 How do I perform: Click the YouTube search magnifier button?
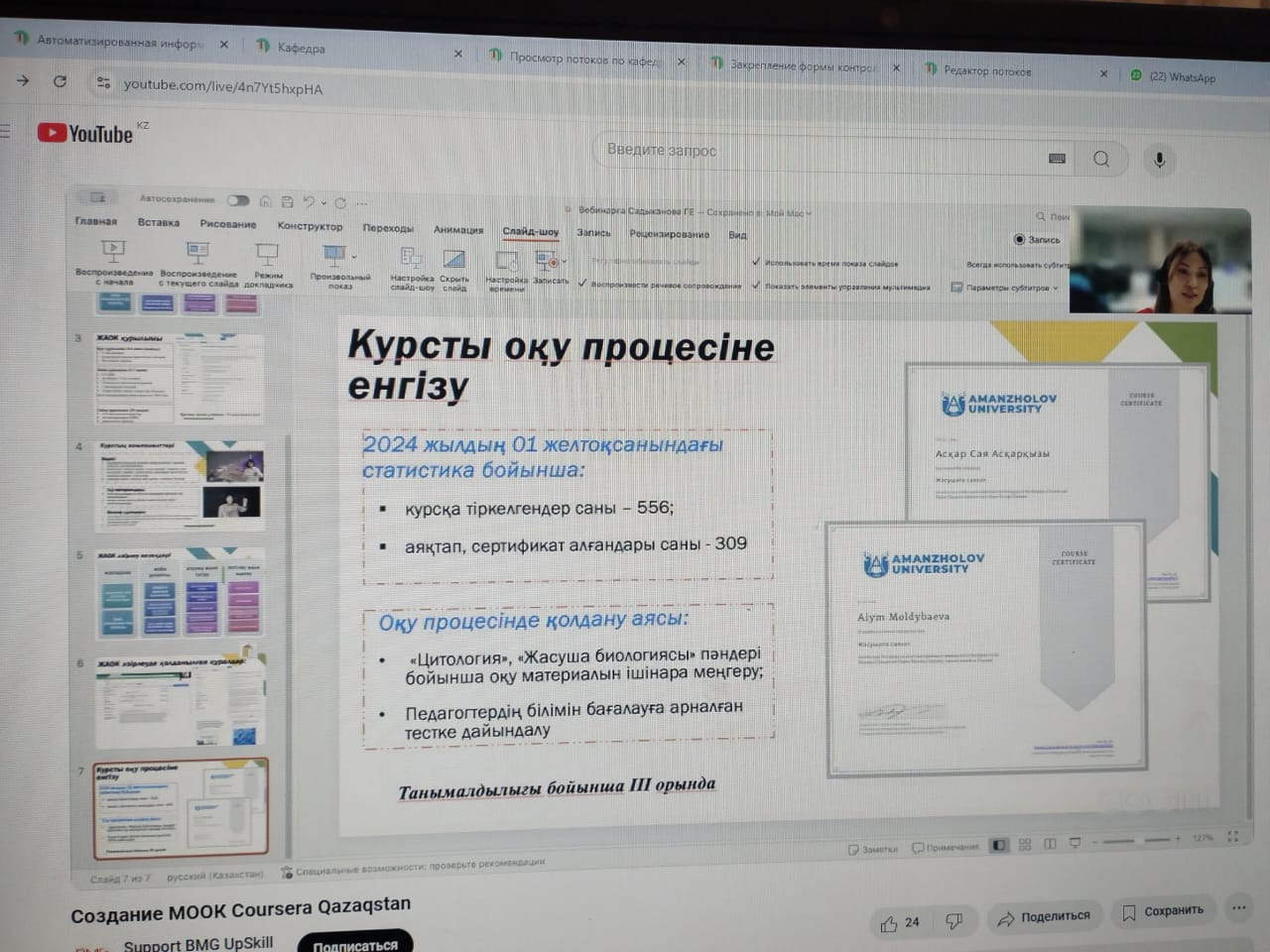click(x=1101, y=159)
